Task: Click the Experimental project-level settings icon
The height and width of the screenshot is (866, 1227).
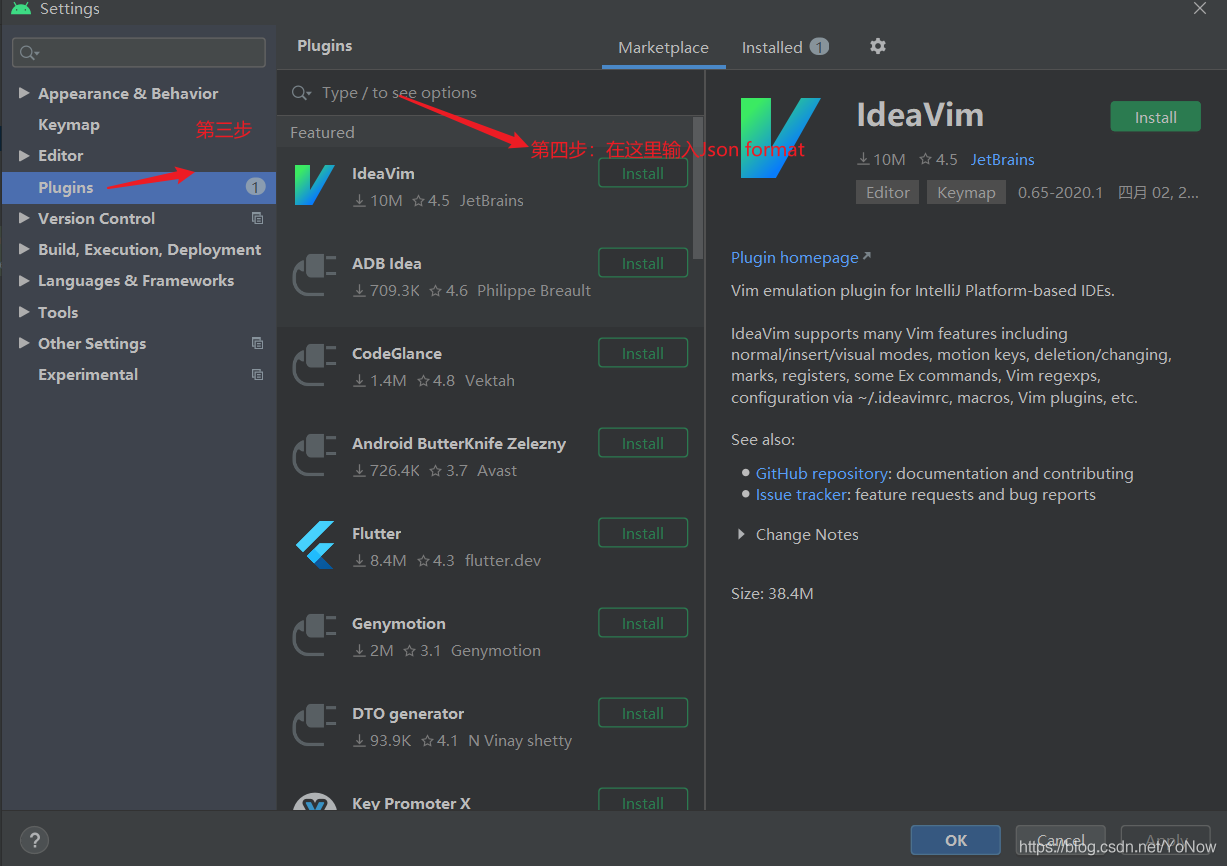Action: (257, 374)
